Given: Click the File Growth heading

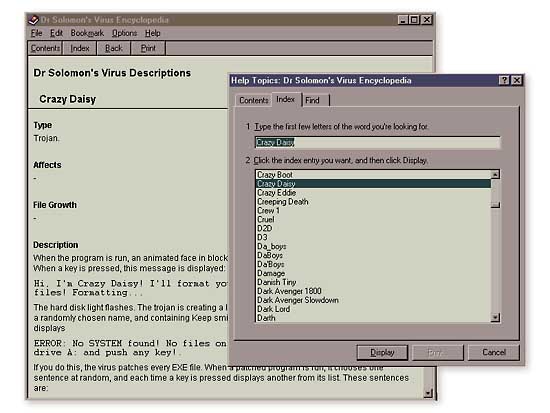Looking at the screenshot, I should pos(55,205).
